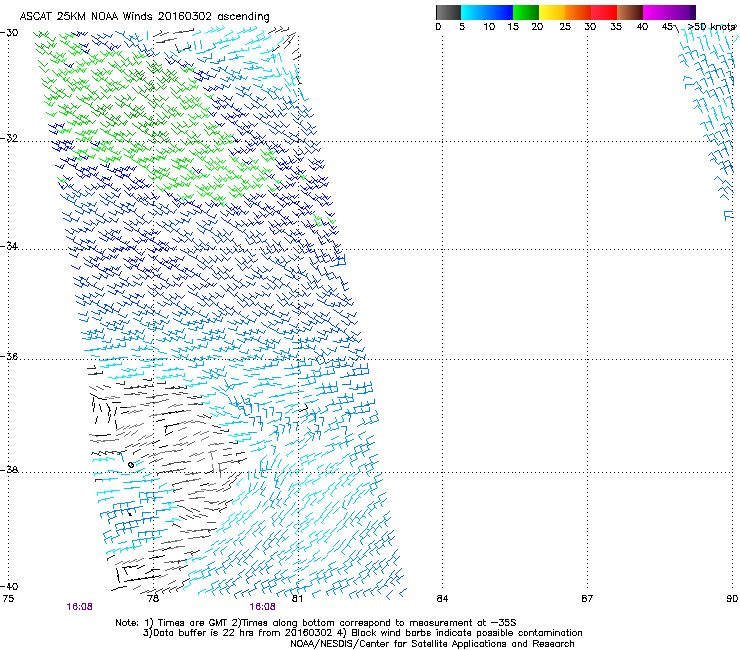Click the latitude label '-40'
The image size is (740, 650).
tap(9, 586)
